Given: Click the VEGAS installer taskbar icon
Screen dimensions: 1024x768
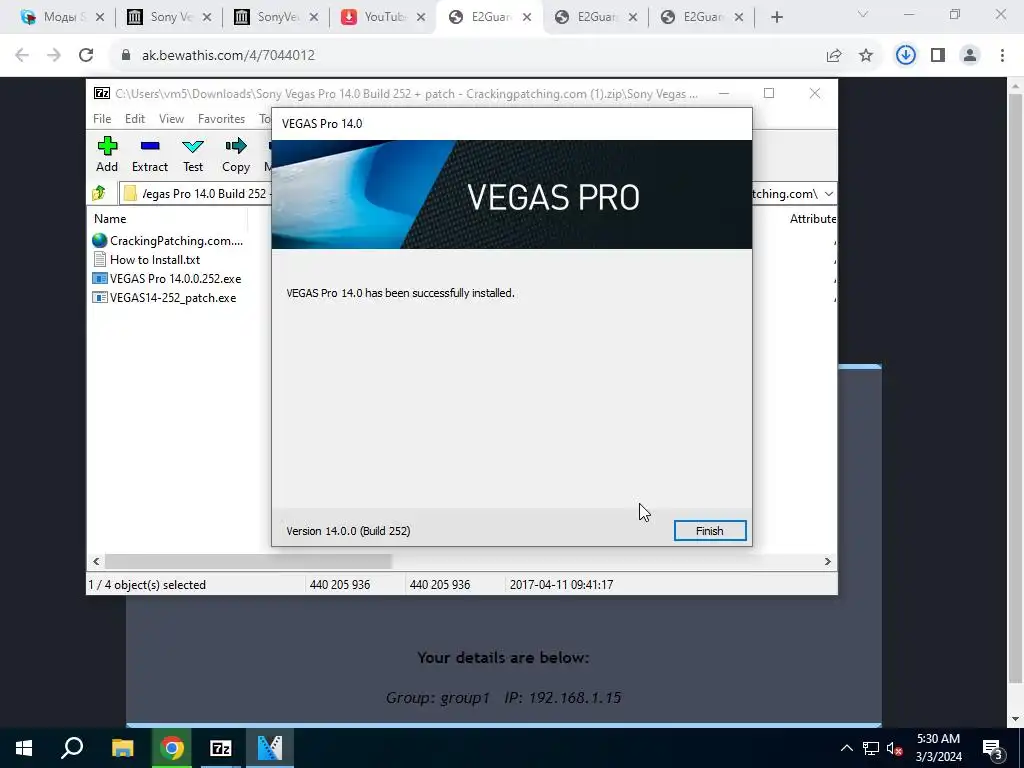Looking at the screenshot, I should 270,748.
